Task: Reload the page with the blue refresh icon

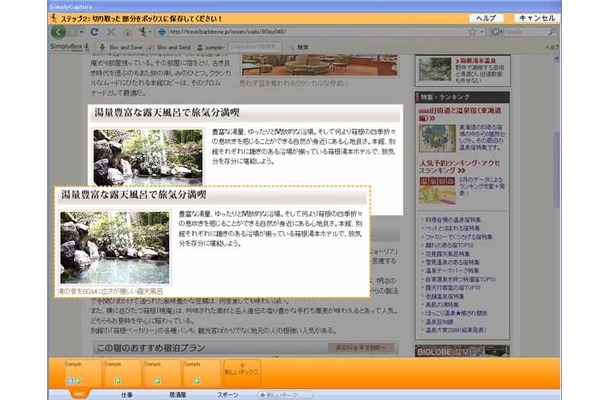Action: [x=94, y=32]
